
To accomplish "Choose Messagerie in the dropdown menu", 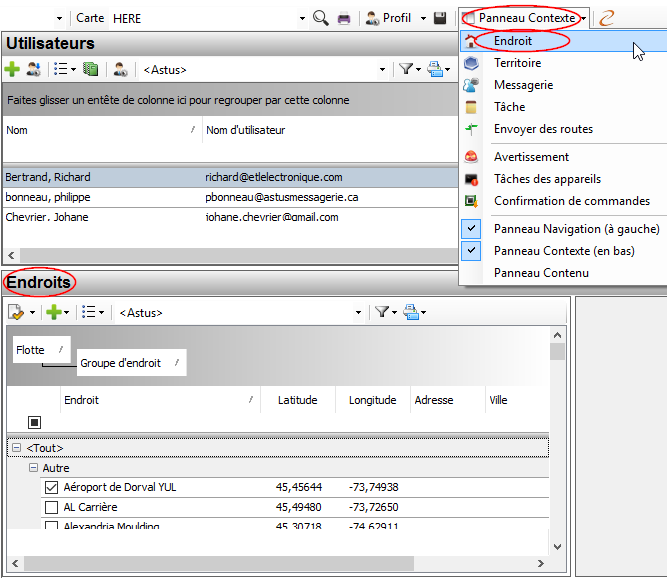I will click(x=523, y=85).
